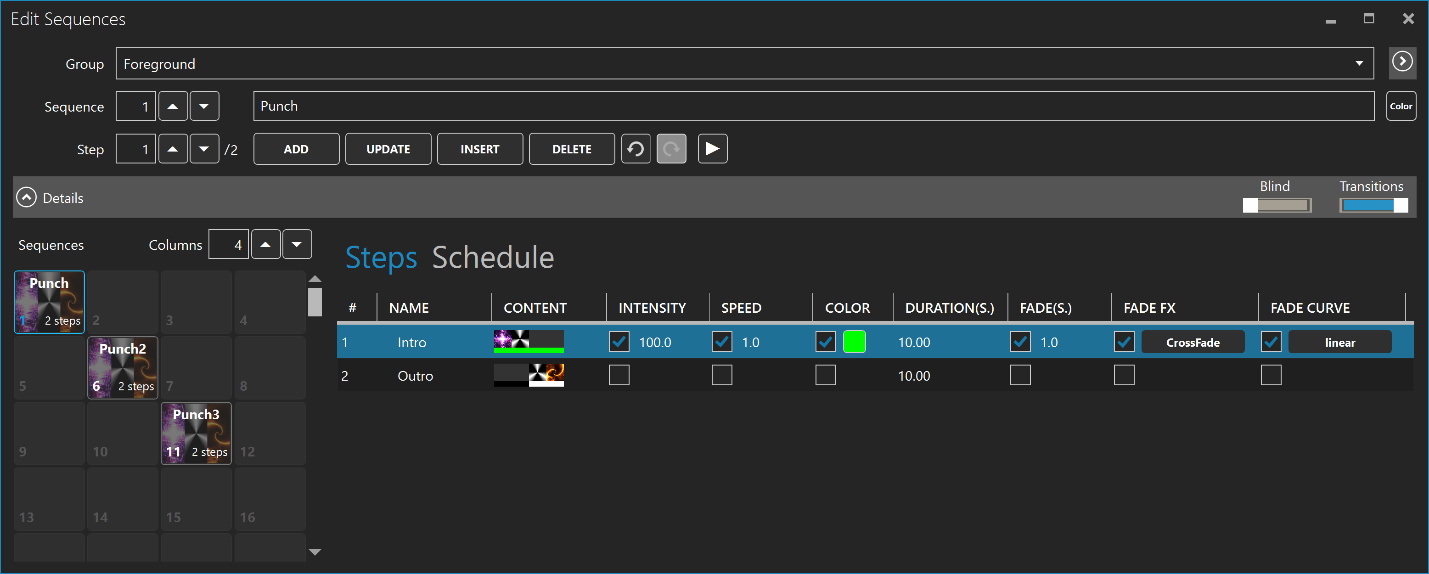The image size is (1429, 574).
Task: Increase the Step number with up arrow
Action: click(x=173, y=149)
